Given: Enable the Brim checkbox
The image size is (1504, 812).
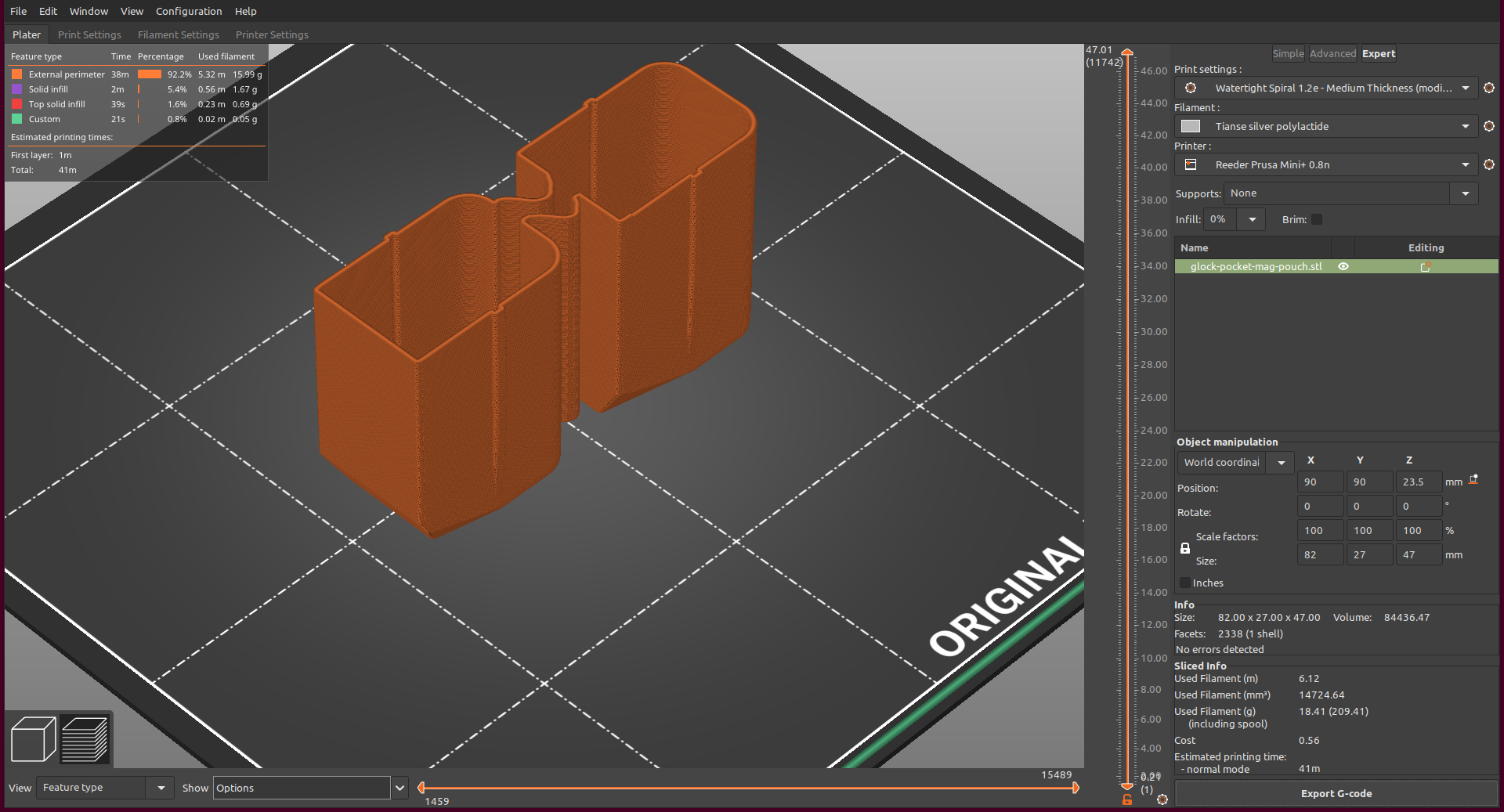Looking at the screenshot, I should [1317, 220].
